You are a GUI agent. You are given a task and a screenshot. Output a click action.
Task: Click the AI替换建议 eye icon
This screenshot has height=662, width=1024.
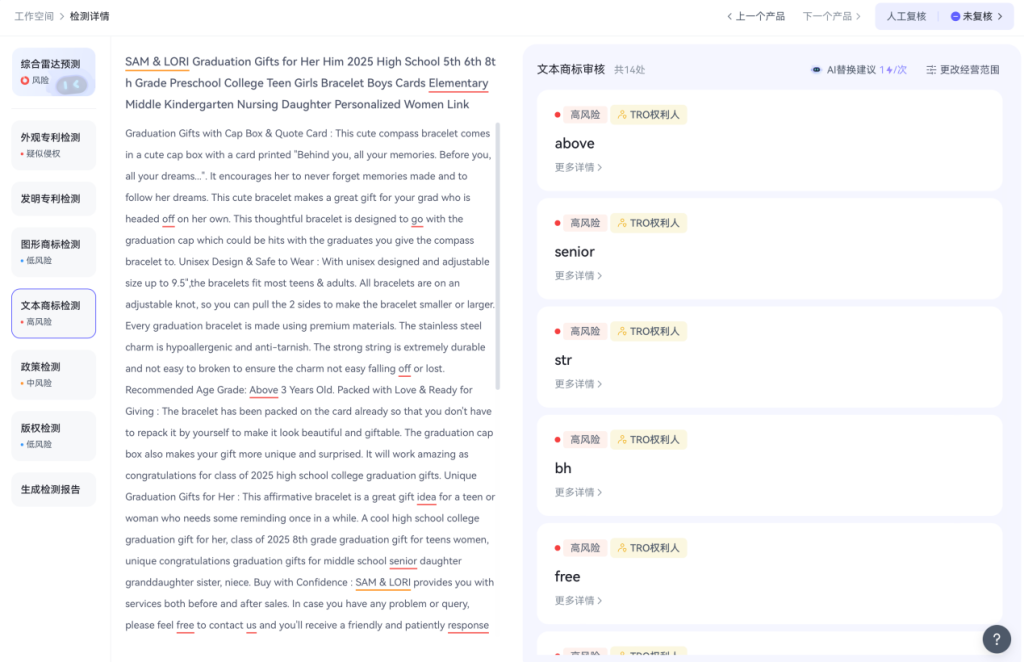point(816,70)
